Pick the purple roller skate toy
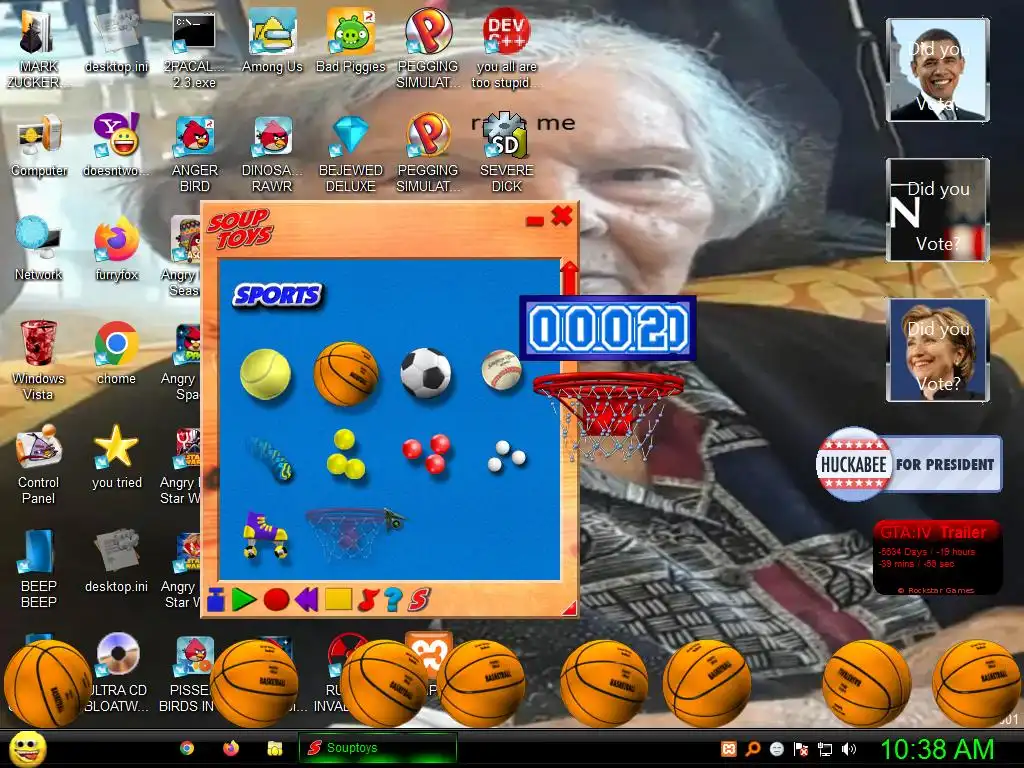1024x768 pixels. 264,535
